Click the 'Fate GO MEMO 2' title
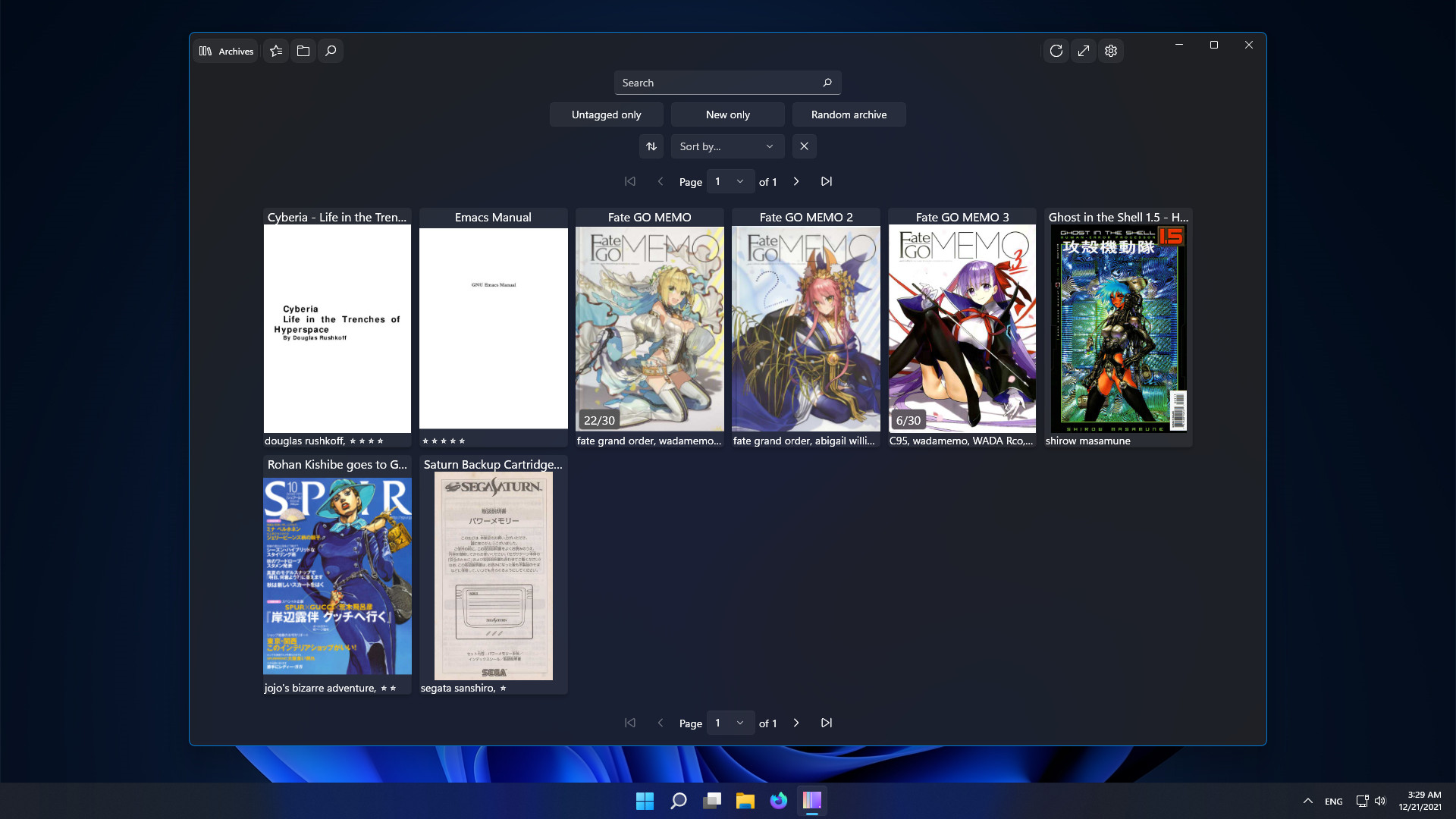This screenshot has height=819, width=1456. coord(806,217)
